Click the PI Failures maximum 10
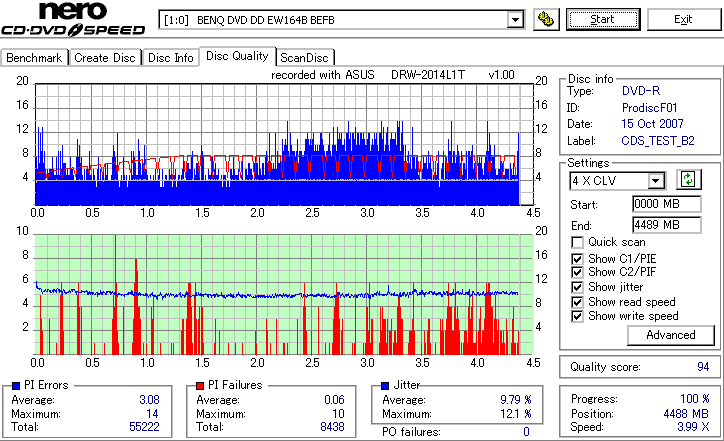Viewport: 724px width, 441px height. tap(338, 414)
